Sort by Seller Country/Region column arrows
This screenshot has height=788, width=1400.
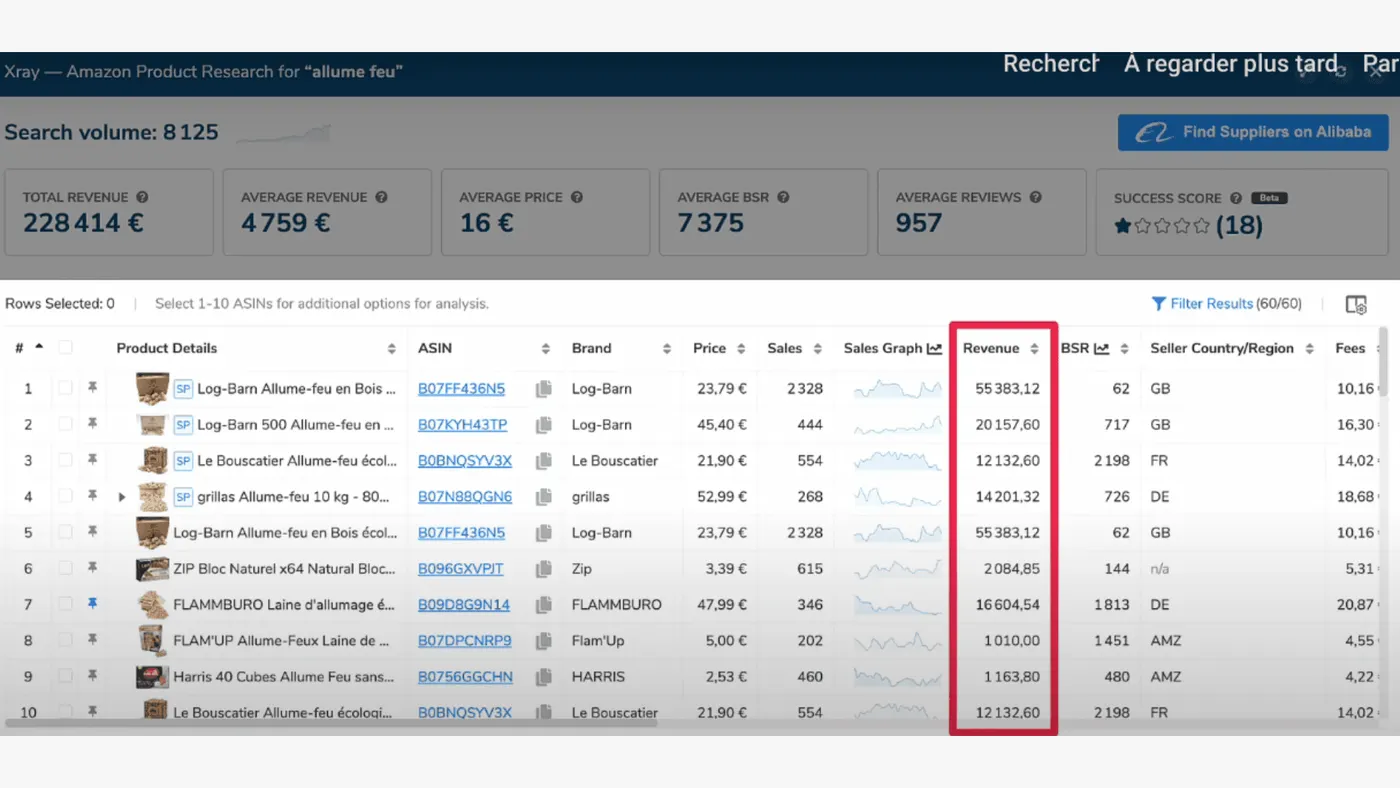pos(1309,349)
